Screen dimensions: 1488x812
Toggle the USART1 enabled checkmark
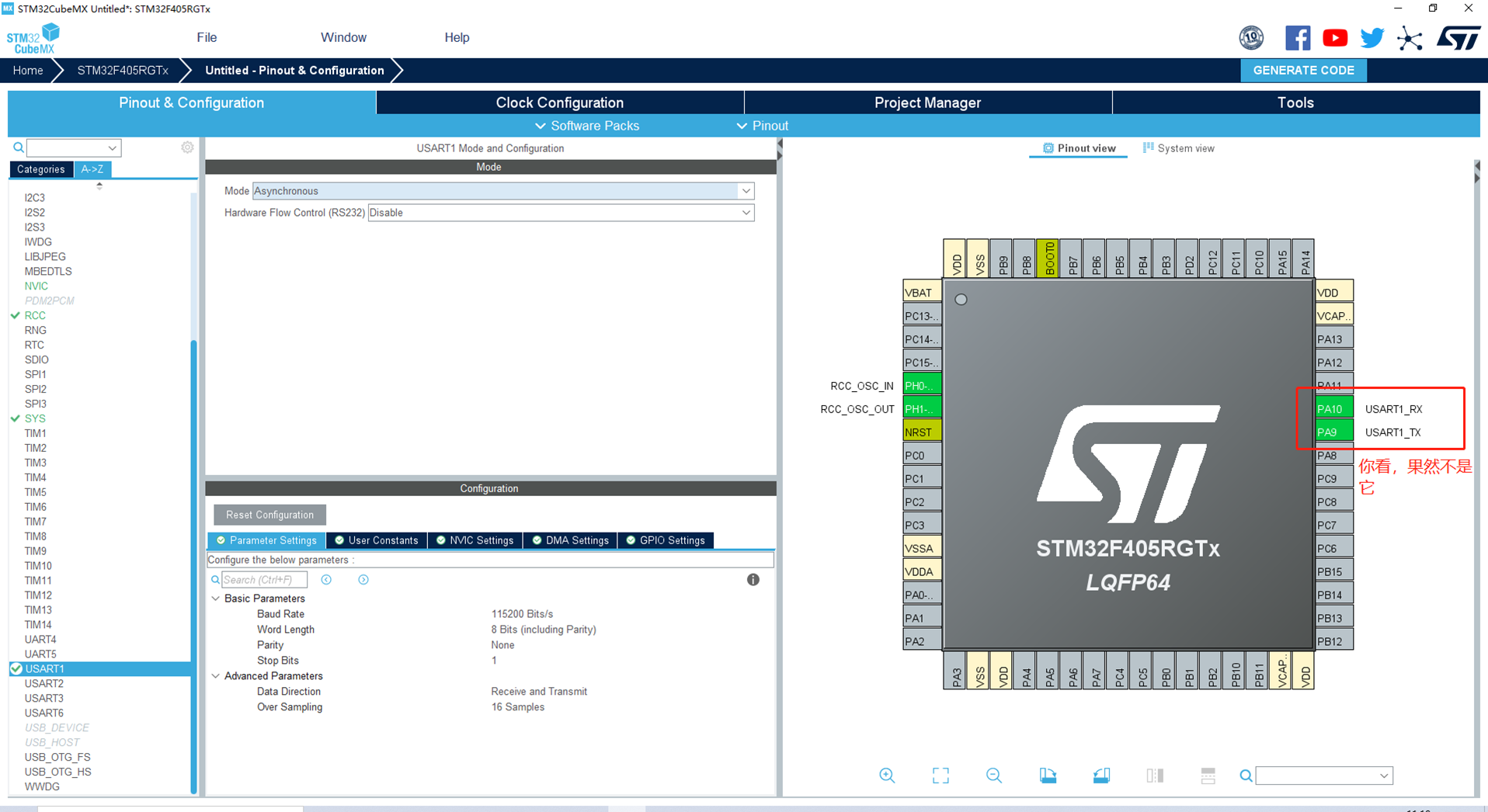(x=16, y=668)
